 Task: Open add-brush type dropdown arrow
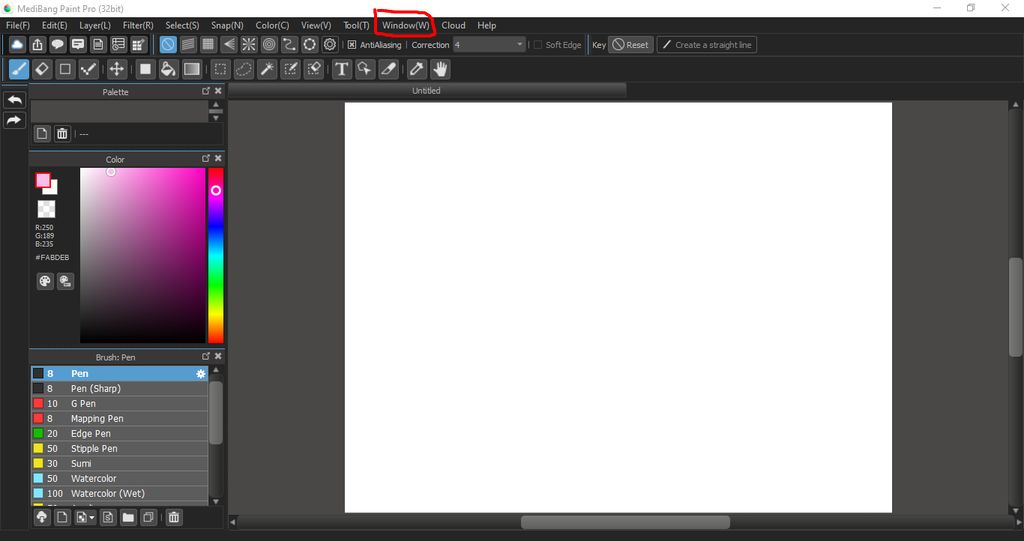click(x=92, y=517)
